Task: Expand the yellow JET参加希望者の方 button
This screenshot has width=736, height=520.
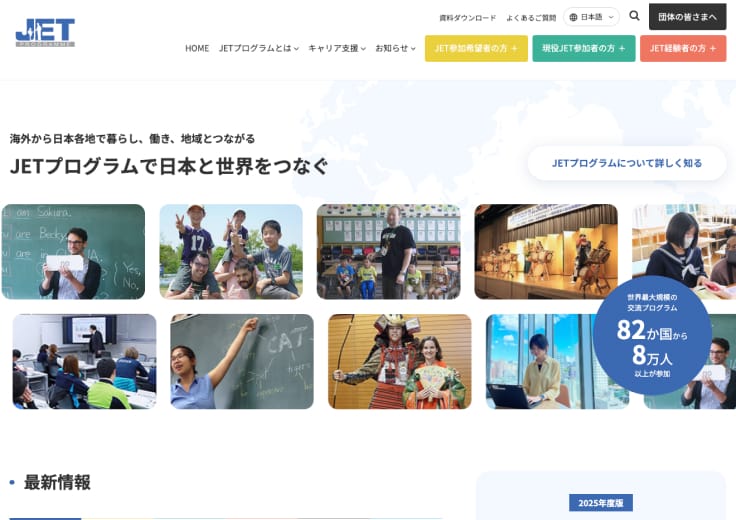Action: click(x=476, y=48)
